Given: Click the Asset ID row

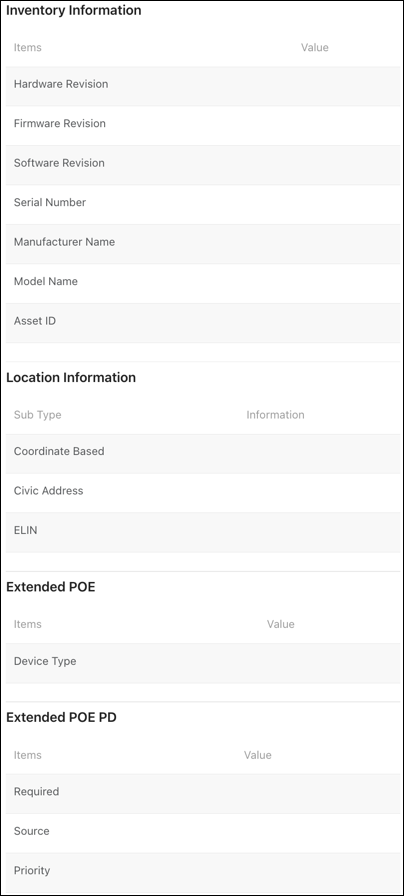Looking at the screenshot, I should (x=202, y=323).
